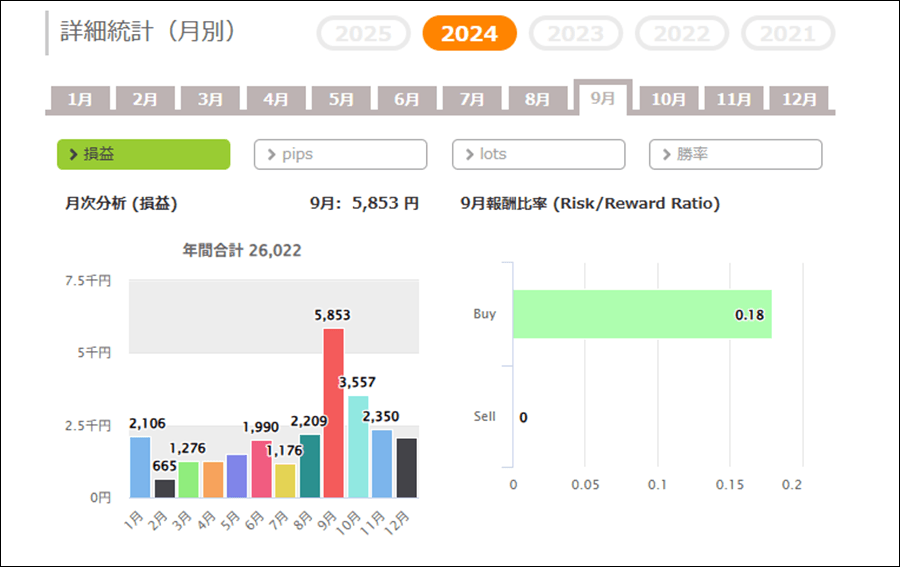
Task: Select the 2025 year button
Action: tap(363, 34)
